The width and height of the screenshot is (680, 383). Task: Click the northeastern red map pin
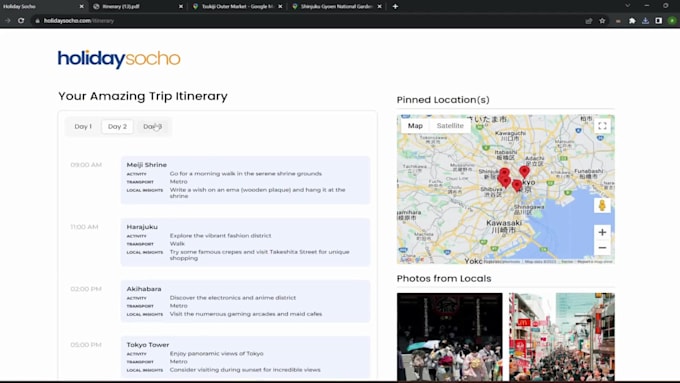tap(524, 171)
